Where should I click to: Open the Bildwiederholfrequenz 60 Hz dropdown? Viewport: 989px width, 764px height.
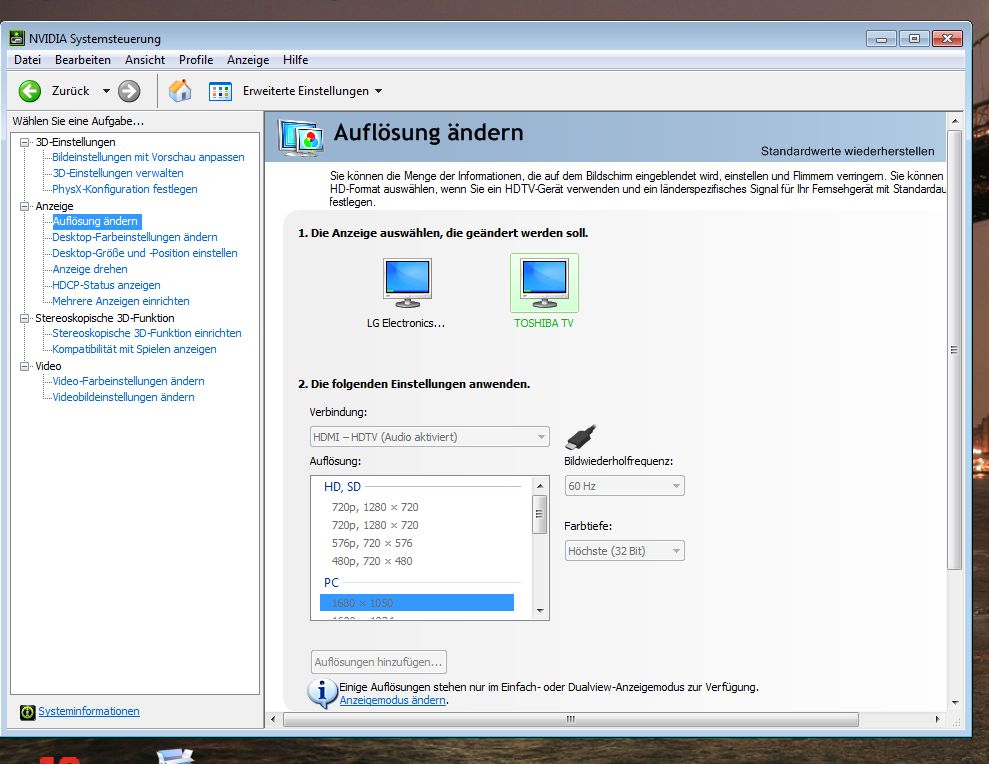click(624, 486)
